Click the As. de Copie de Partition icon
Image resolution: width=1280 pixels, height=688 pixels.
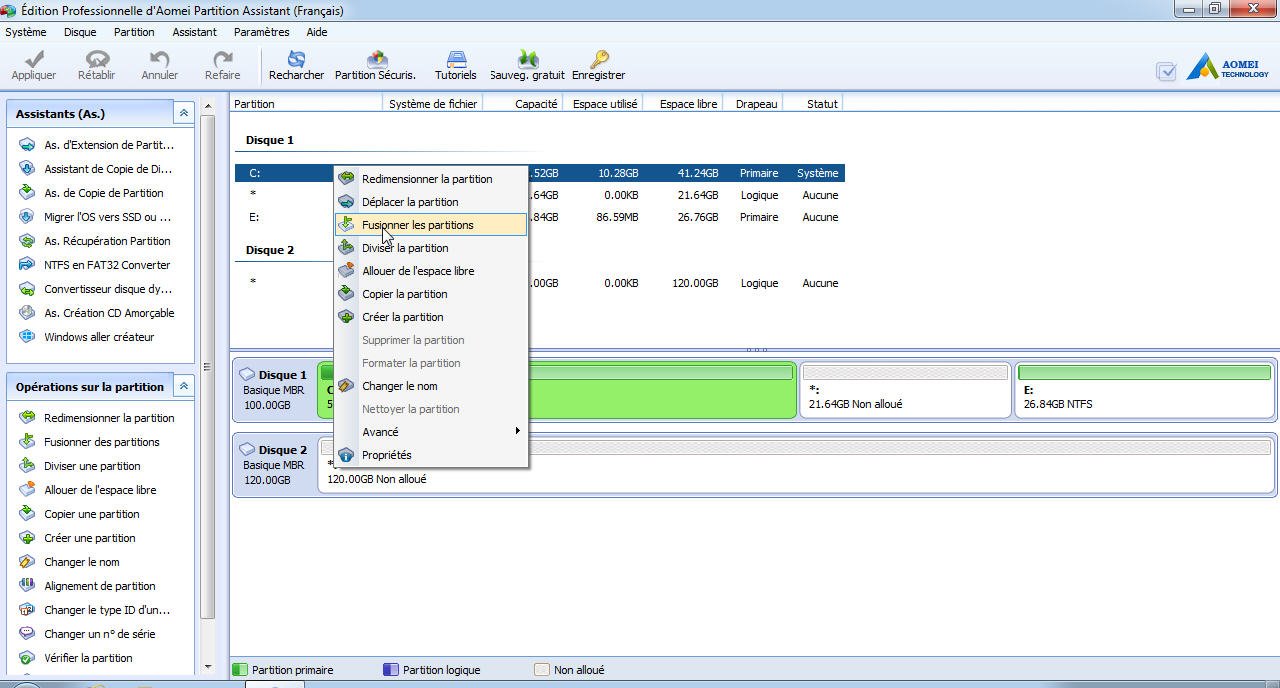[x=27, y=193]
